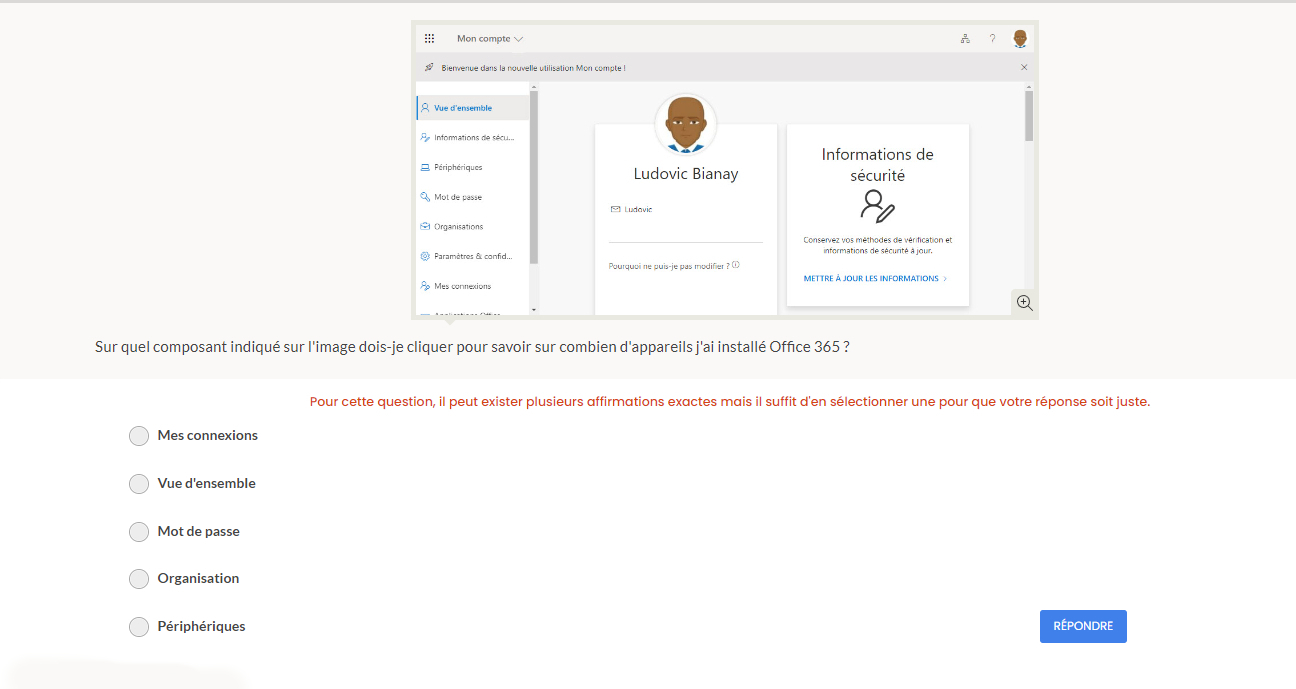
Task: Click the question mark help icon
Action: click(992, 39)
